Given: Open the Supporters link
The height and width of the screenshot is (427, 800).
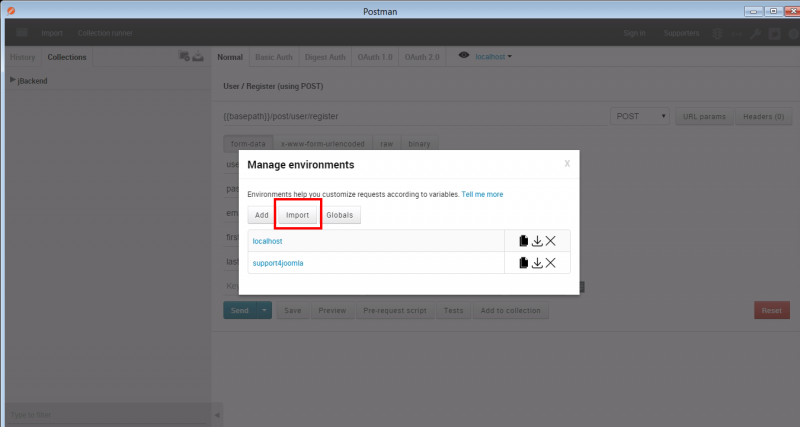Looking at the screenshot, I should (x=681, y=33).
